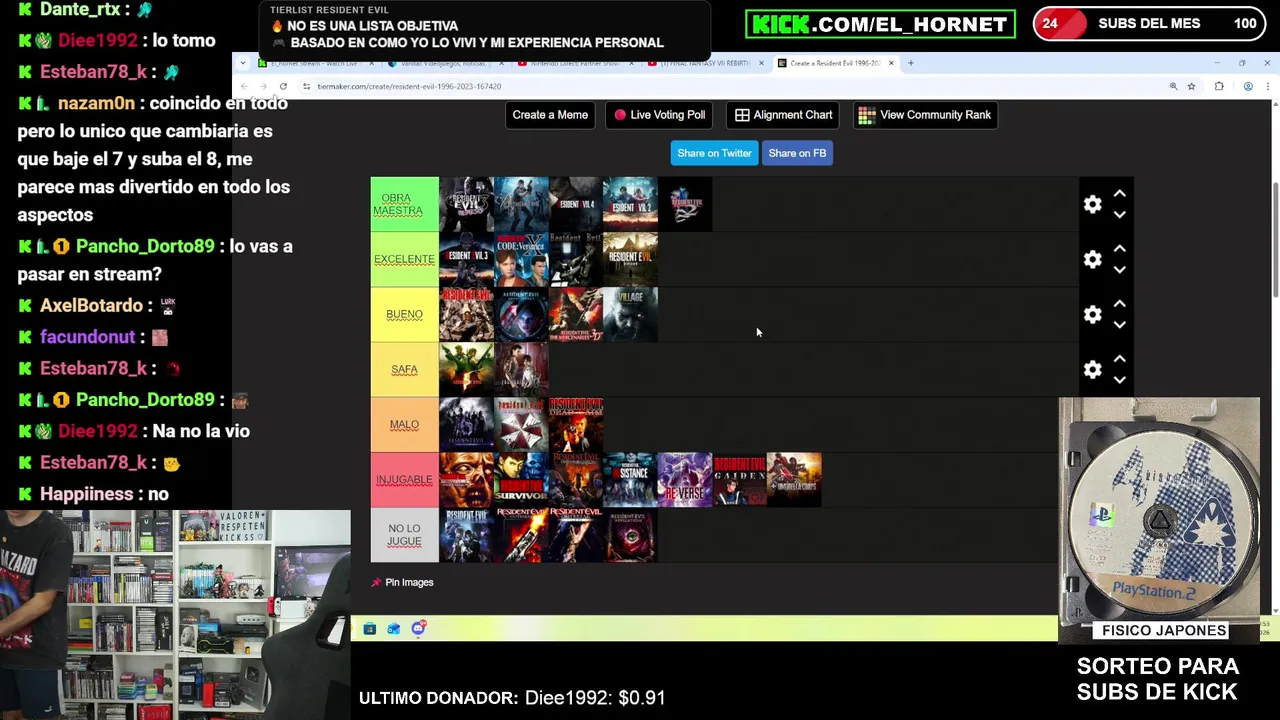Image resolution: width=1280 pixels, height=720 pixels.
Task: Move EXCELENTE tier down with arrow
Action: point(1120,269)
